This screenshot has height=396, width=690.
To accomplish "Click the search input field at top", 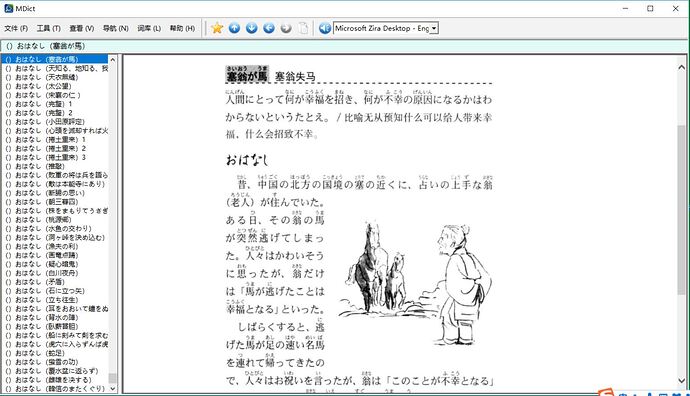I will pyautogui.click(x=344, y=46).
